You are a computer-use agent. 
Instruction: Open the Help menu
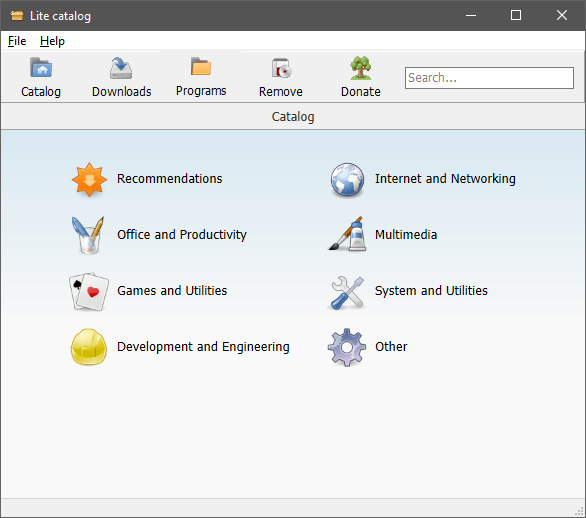click(52, 41)
